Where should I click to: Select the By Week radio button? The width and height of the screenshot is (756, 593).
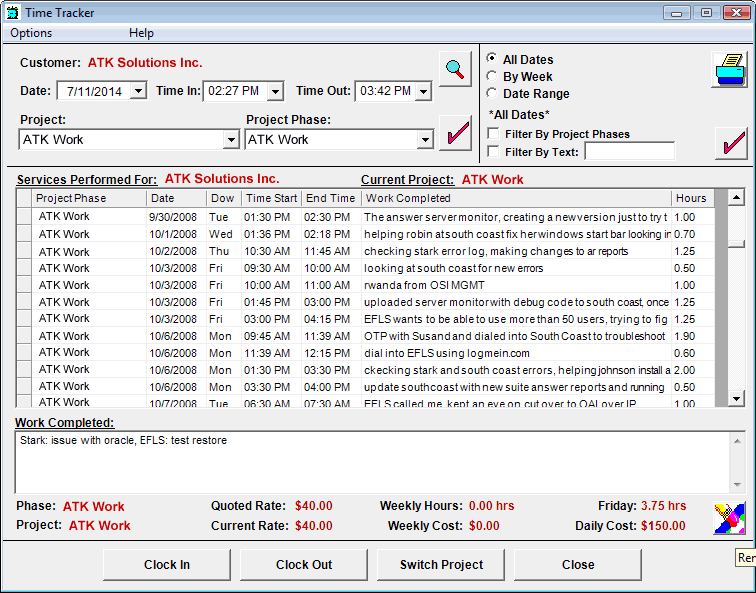click(492, 76)
